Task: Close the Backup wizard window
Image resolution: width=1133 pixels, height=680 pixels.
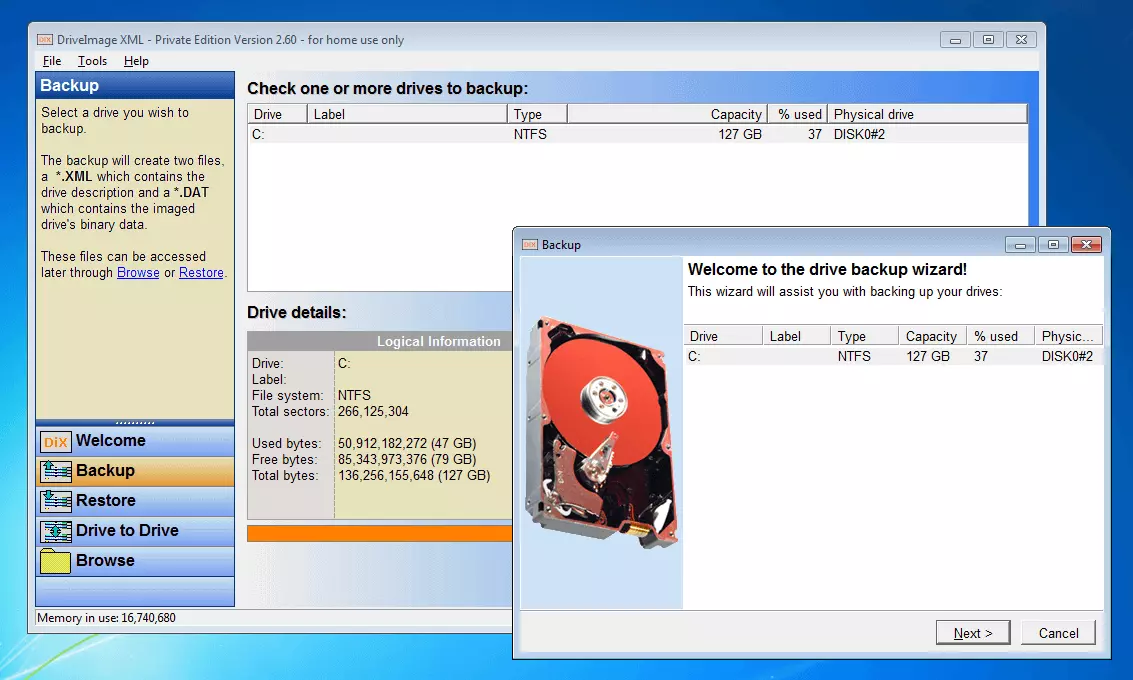Action: pyautogui.click(x=1086, y=245)
